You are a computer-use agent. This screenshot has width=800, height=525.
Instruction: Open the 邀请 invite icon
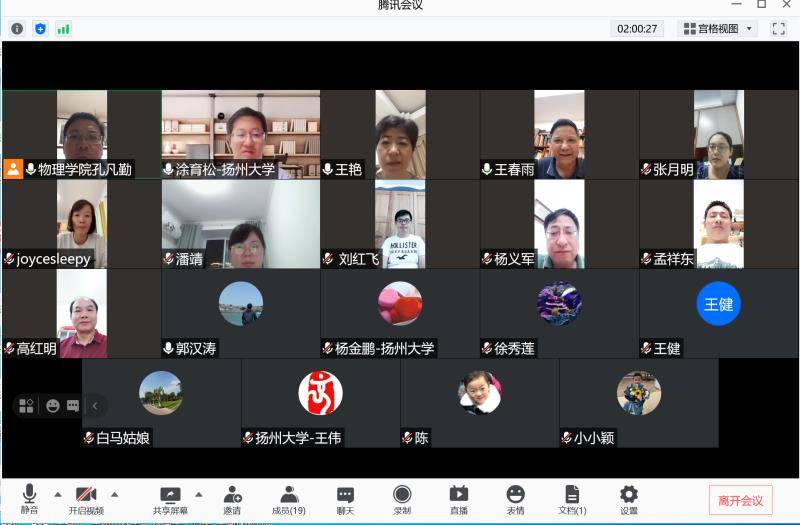(x=233, y=500)
